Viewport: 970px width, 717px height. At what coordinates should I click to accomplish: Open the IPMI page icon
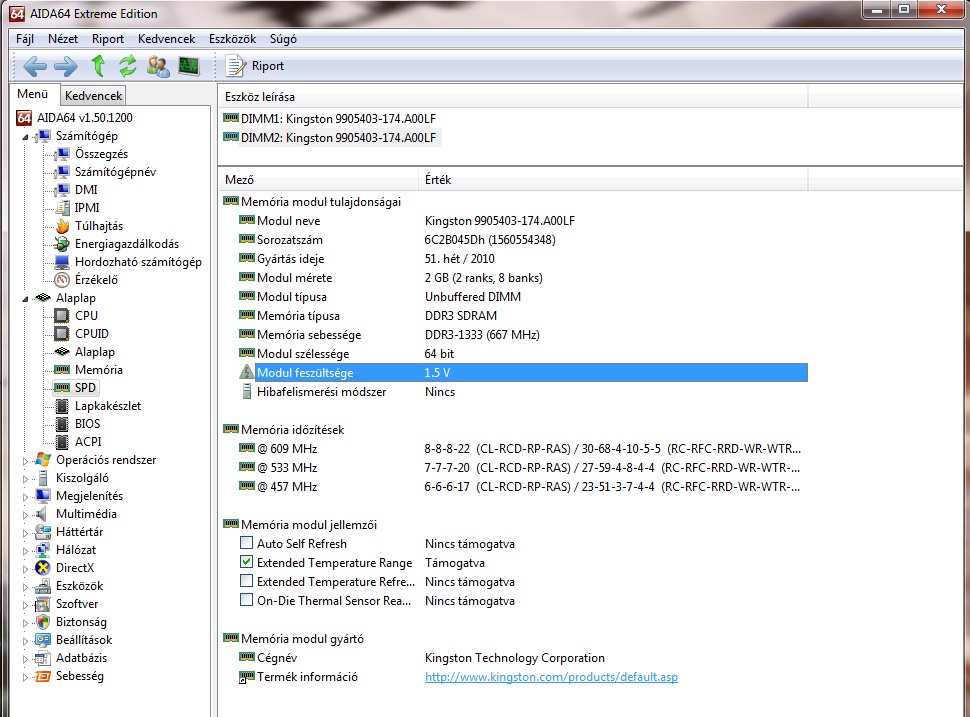point(62,207)
